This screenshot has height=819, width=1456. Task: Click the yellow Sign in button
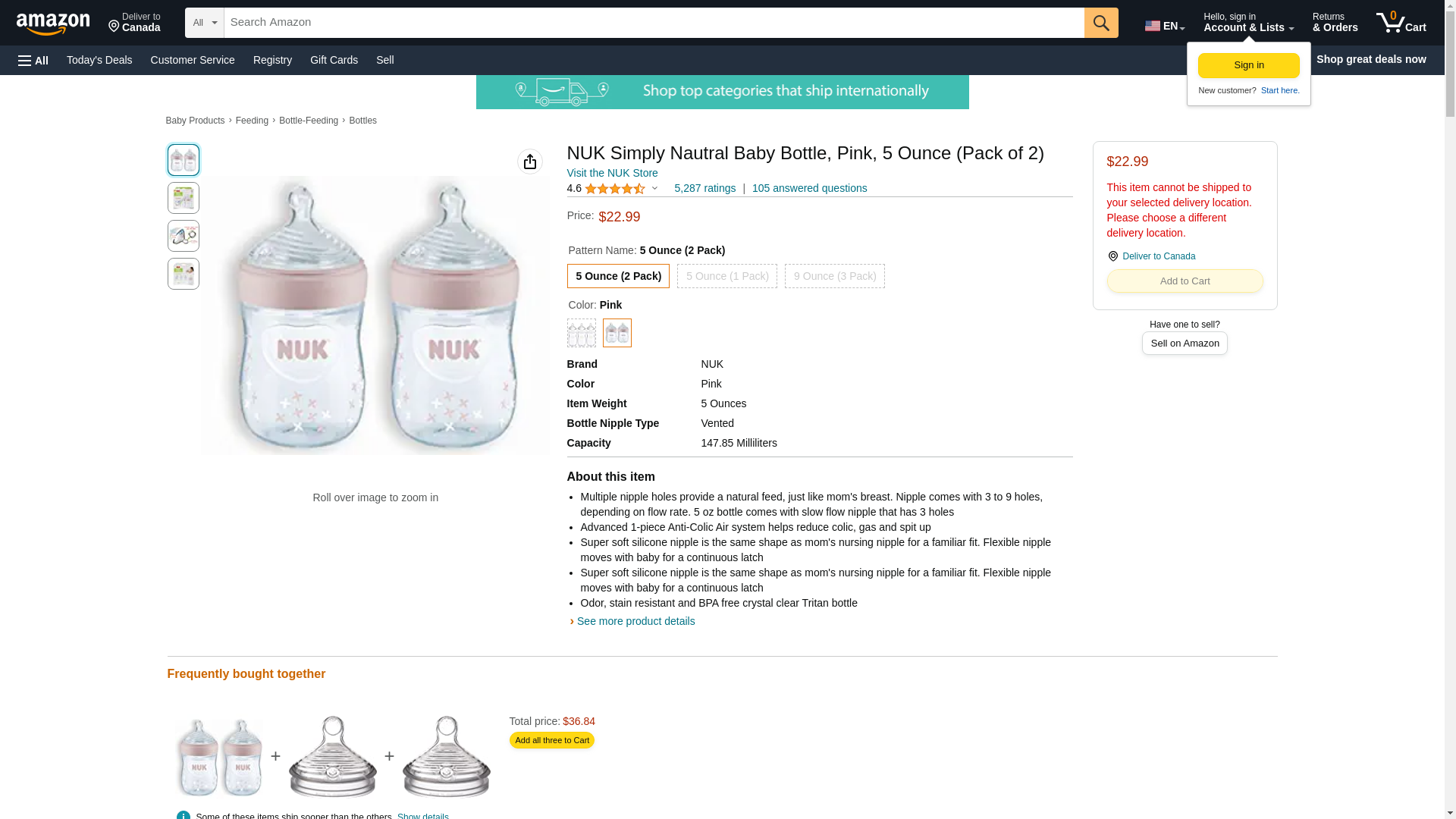tap(1248, 65)
